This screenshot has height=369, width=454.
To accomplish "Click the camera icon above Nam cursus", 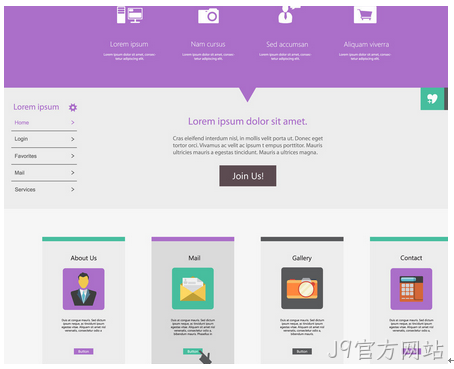I will pos(208,16).
